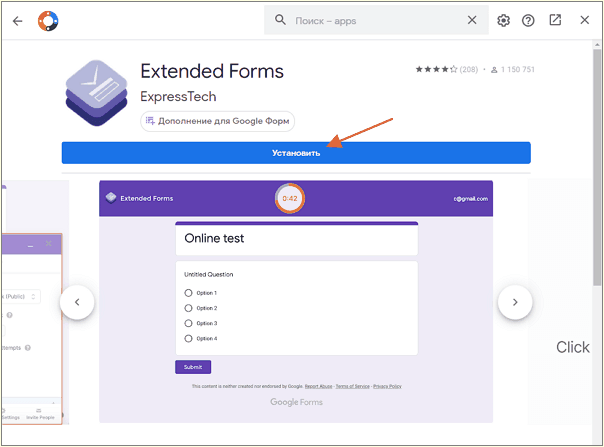This screenshot has height=447, width=604.
Task: Click the main Online test screenshot
Action: pyautogui.click(x=296, y=302)
